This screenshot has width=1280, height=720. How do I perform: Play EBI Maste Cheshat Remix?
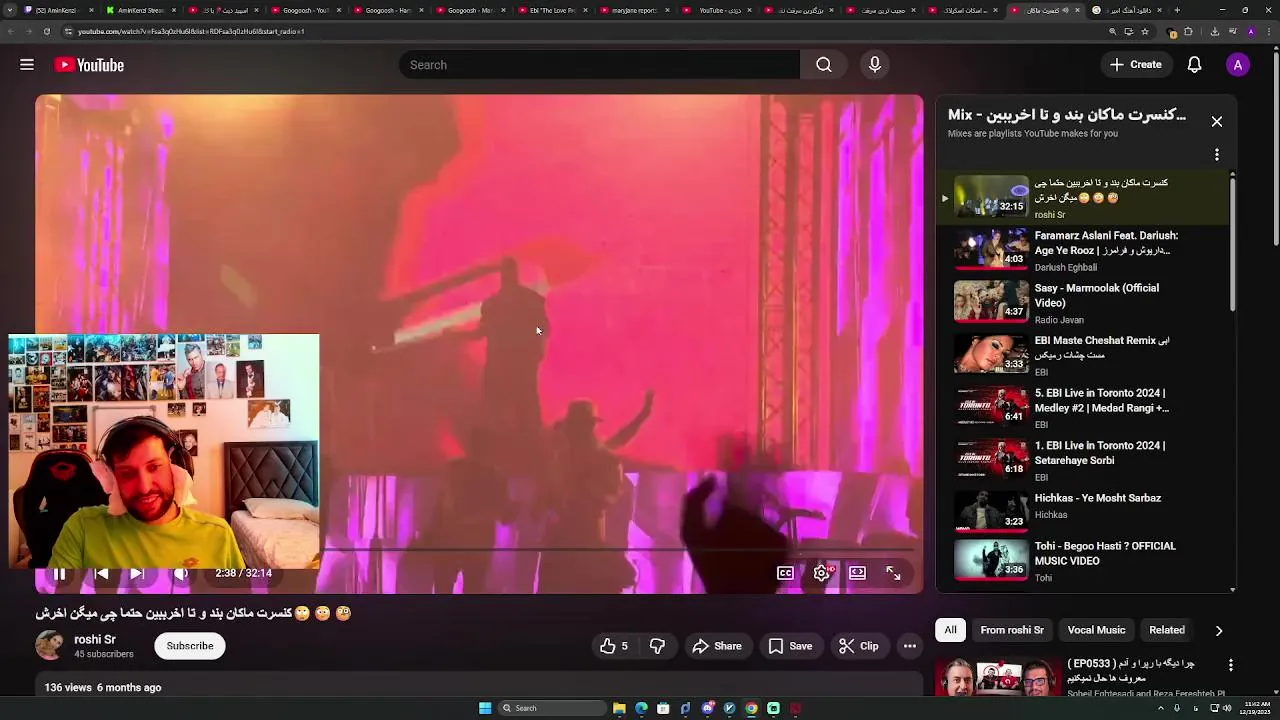[1084, 355]
